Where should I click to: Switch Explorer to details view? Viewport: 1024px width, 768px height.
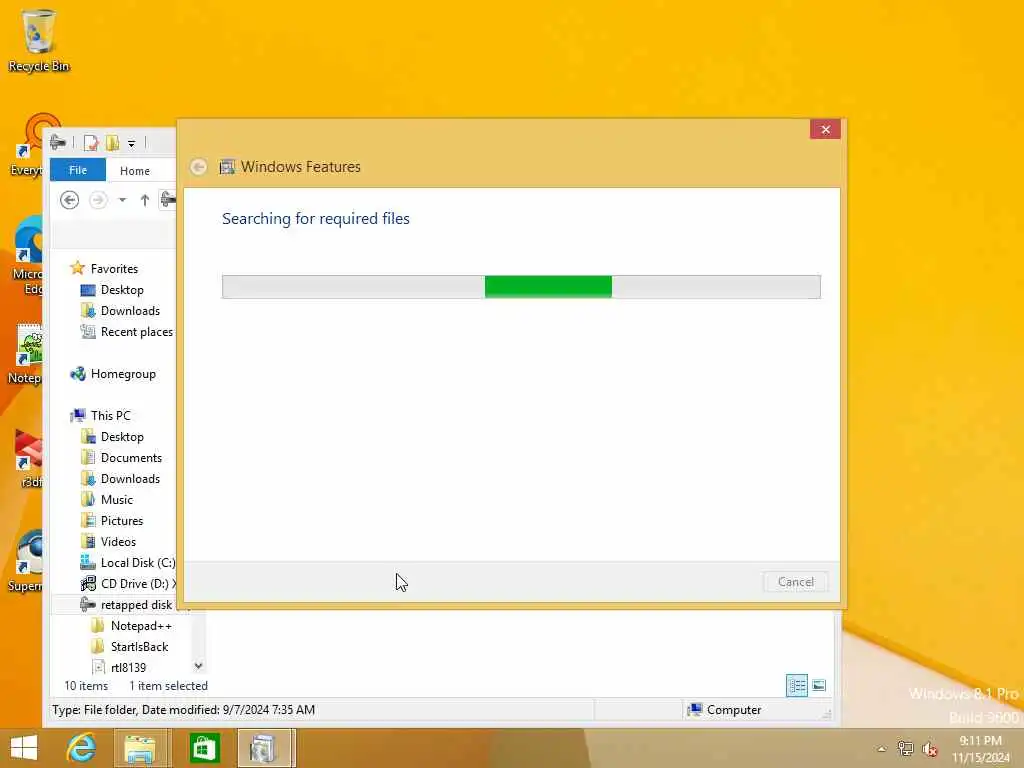(797, 685)
